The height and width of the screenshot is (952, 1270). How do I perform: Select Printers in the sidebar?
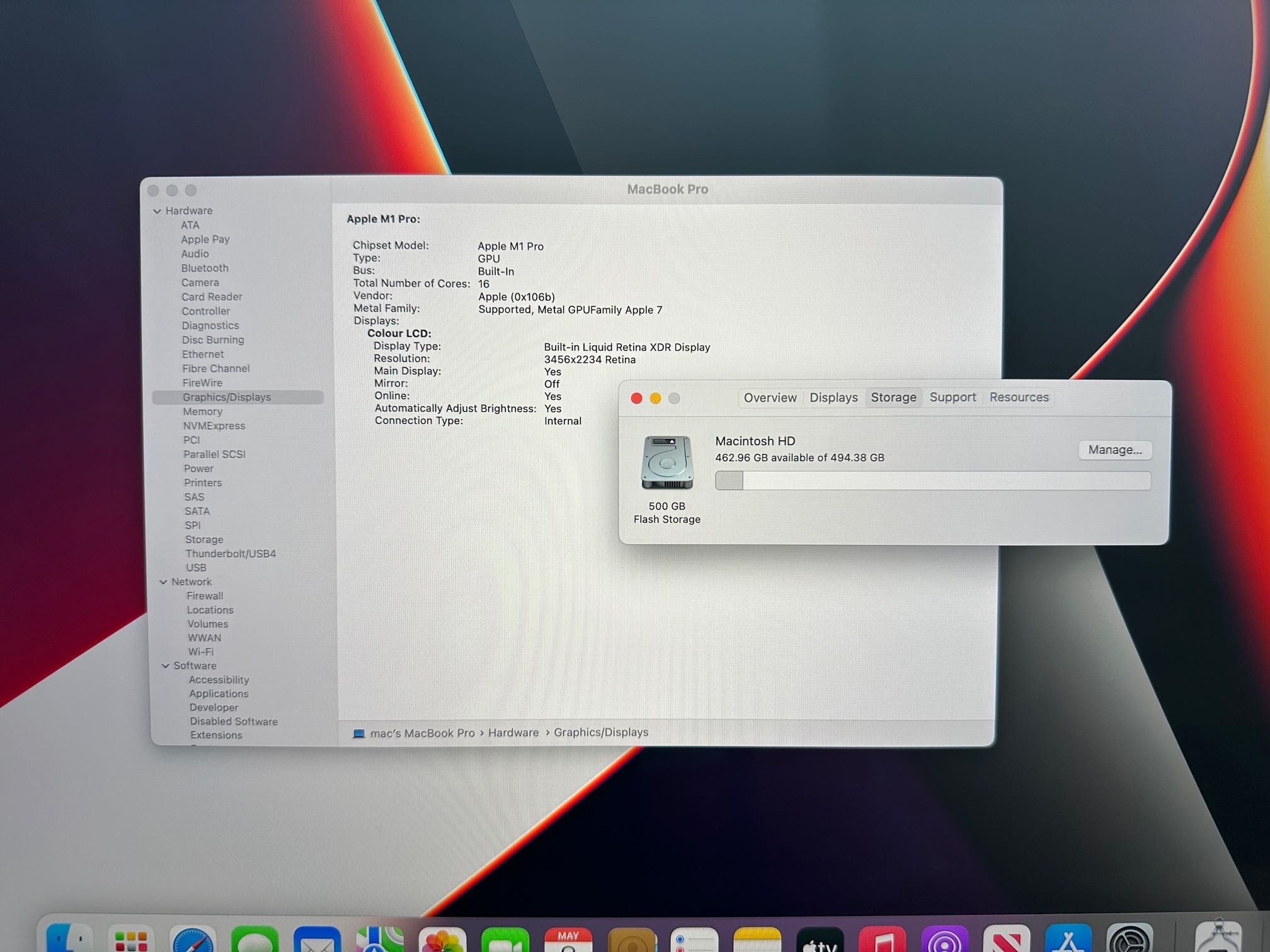(203, 483)
